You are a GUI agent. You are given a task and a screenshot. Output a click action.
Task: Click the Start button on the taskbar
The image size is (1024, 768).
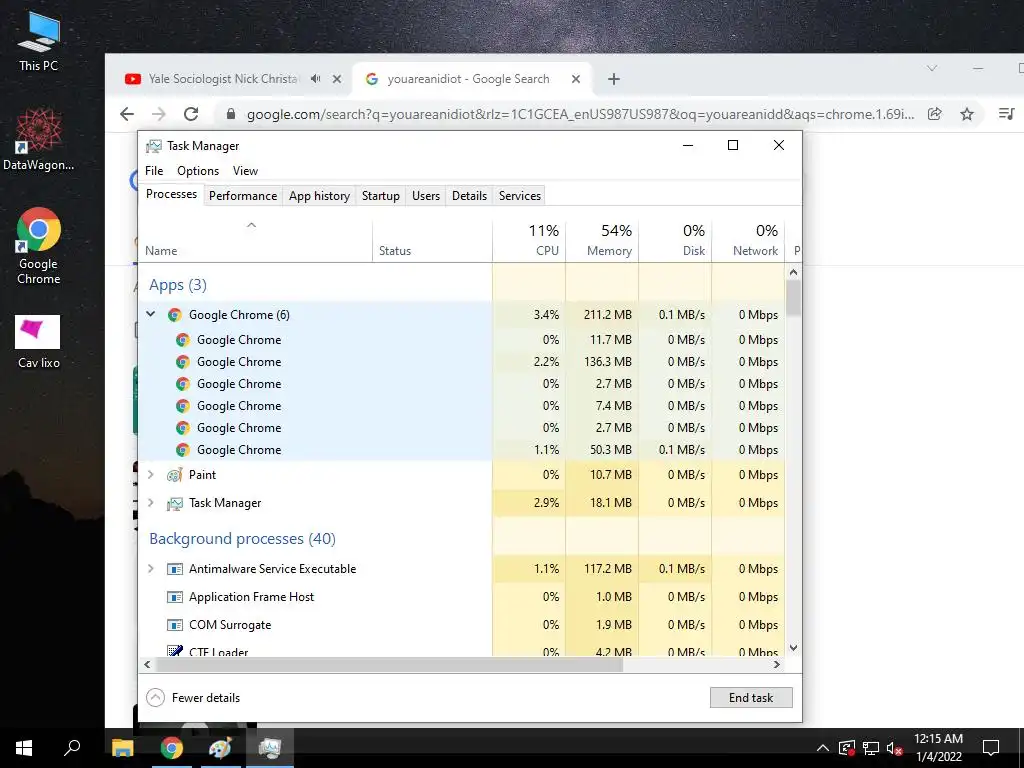(24, 748)
